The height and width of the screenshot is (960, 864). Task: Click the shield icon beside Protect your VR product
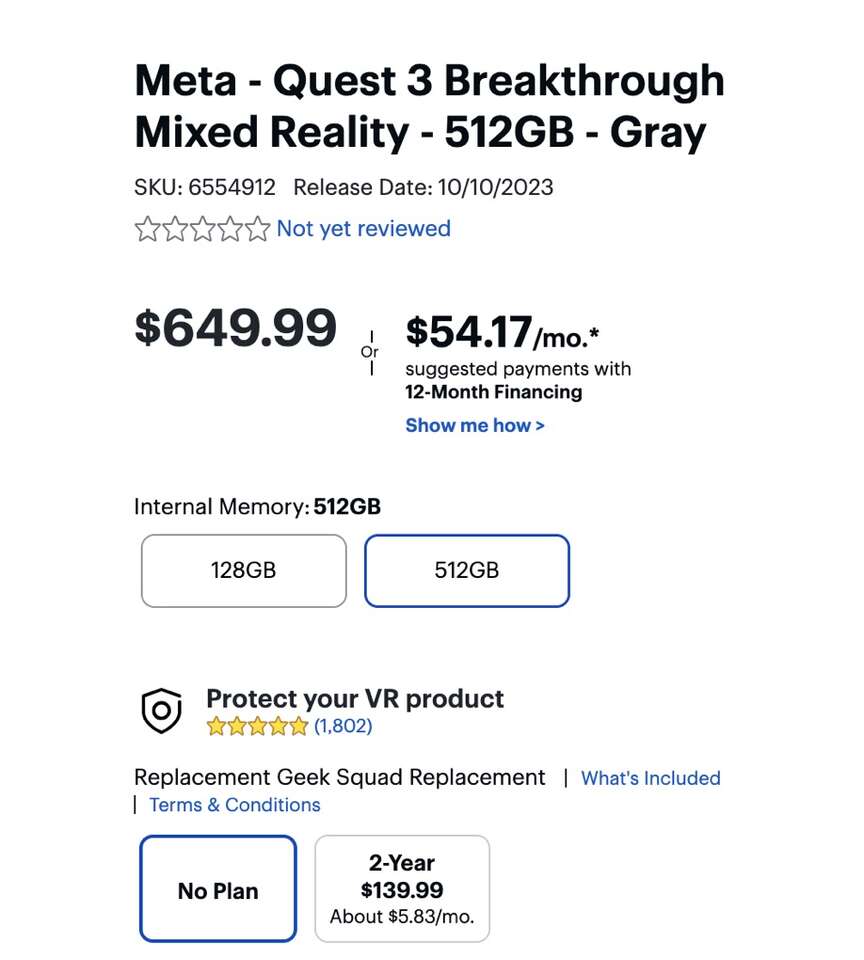tap(161, 711)
